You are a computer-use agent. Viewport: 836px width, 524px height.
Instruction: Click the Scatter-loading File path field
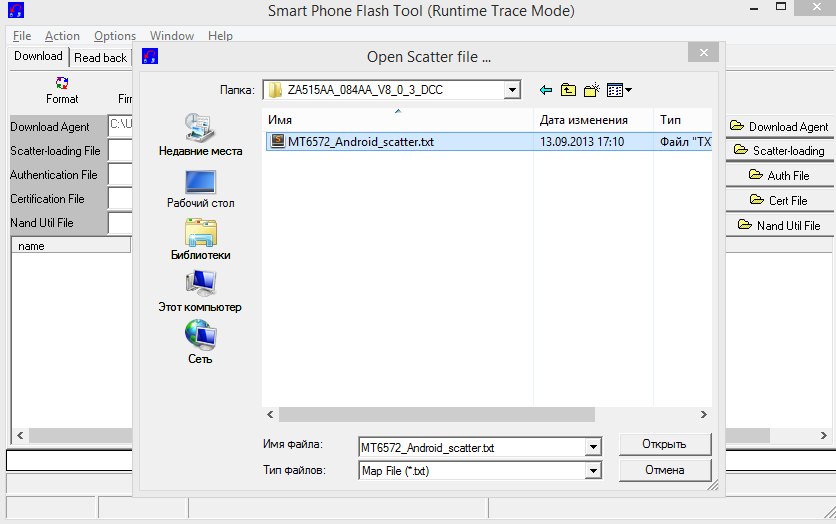coord(120,150)
